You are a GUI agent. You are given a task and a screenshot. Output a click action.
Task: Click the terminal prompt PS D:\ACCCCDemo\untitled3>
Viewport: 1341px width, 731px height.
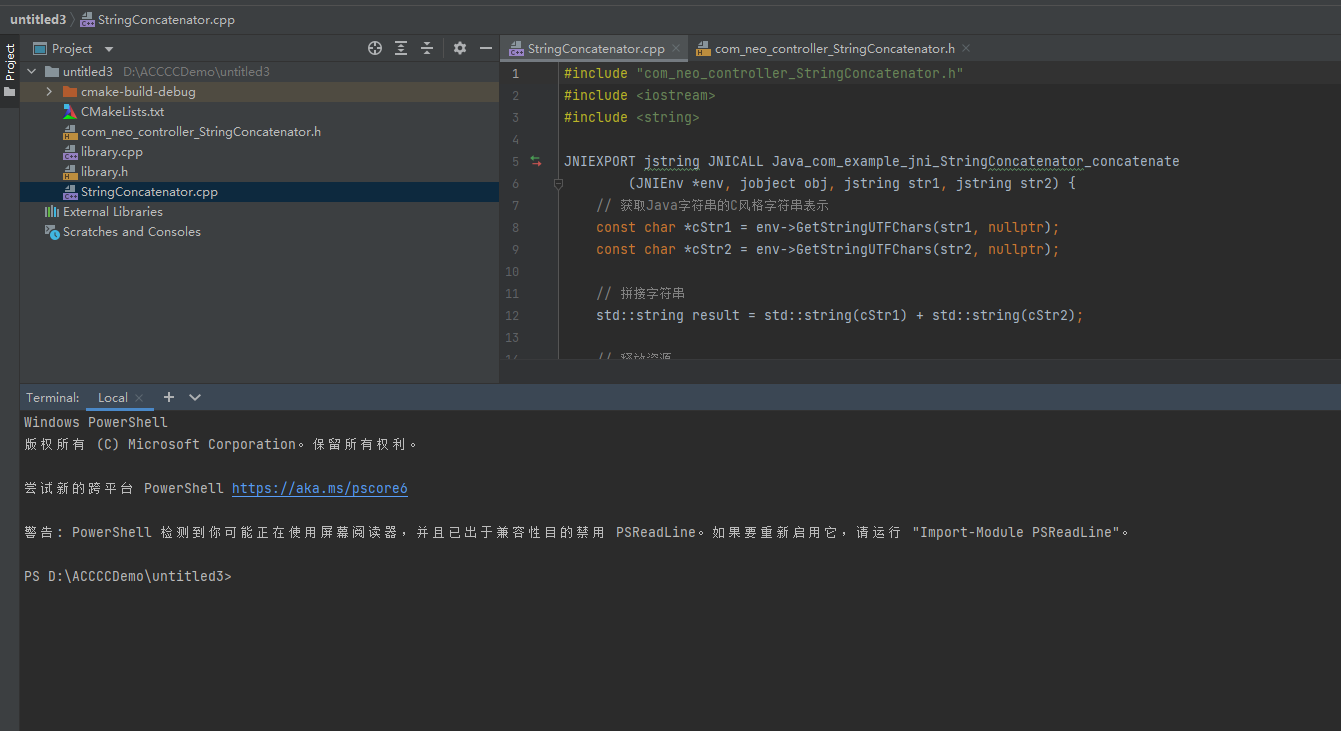[x=128, y=577]
